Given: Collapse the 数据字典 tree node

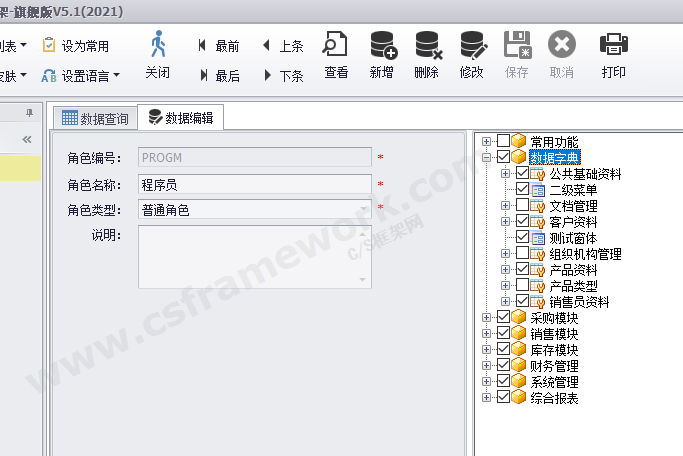Looking at the screenshot, I should coord(487,158).
